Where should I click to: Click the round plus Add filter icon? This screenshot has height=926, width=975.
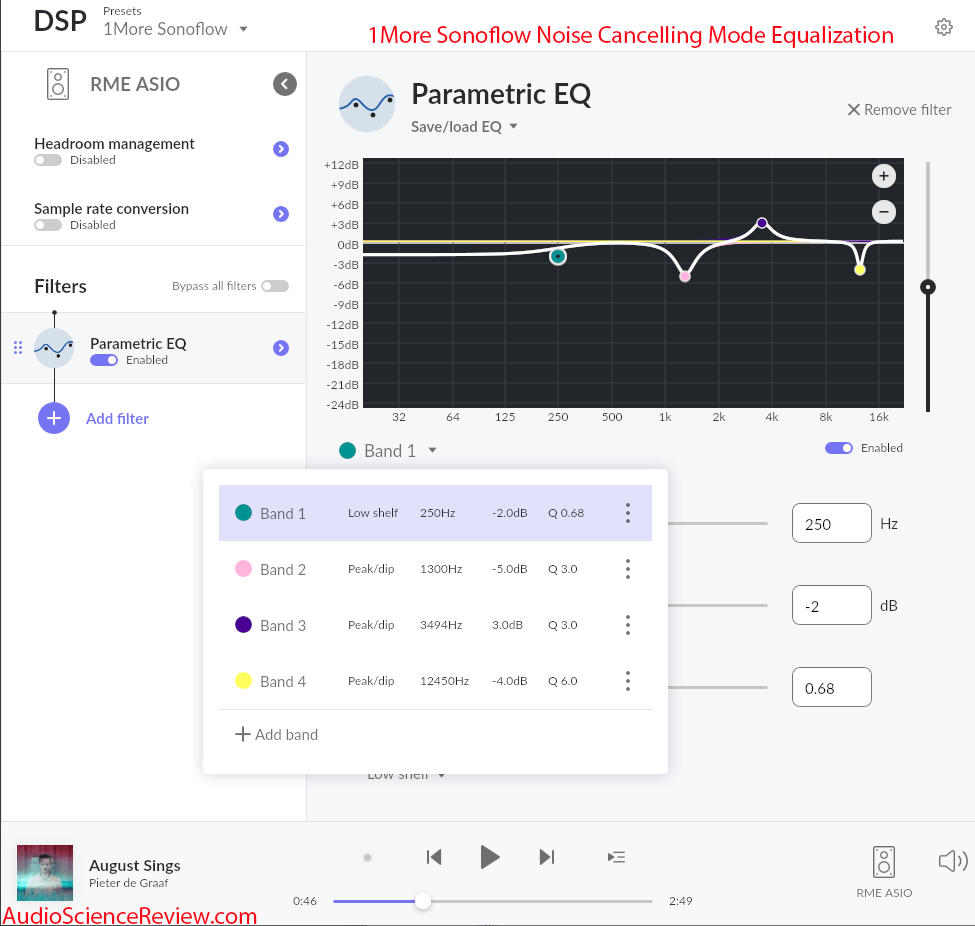click(54, 418)
